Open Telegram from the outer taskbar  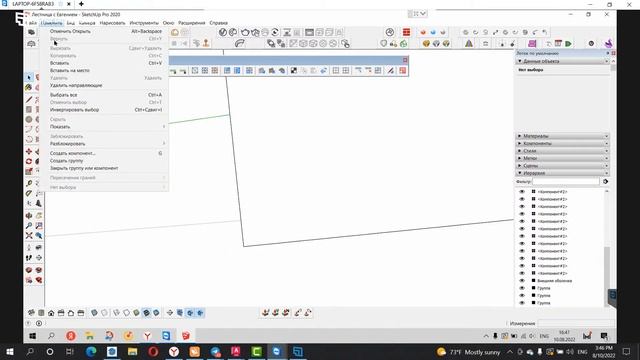pos(215,351)
